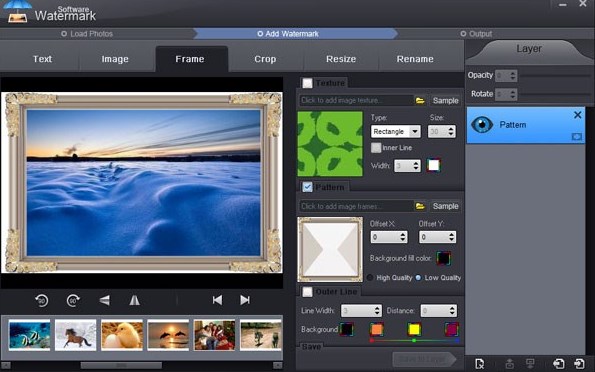
Task: Click the Save to Layer button
Action: click(x=424, y=359)
